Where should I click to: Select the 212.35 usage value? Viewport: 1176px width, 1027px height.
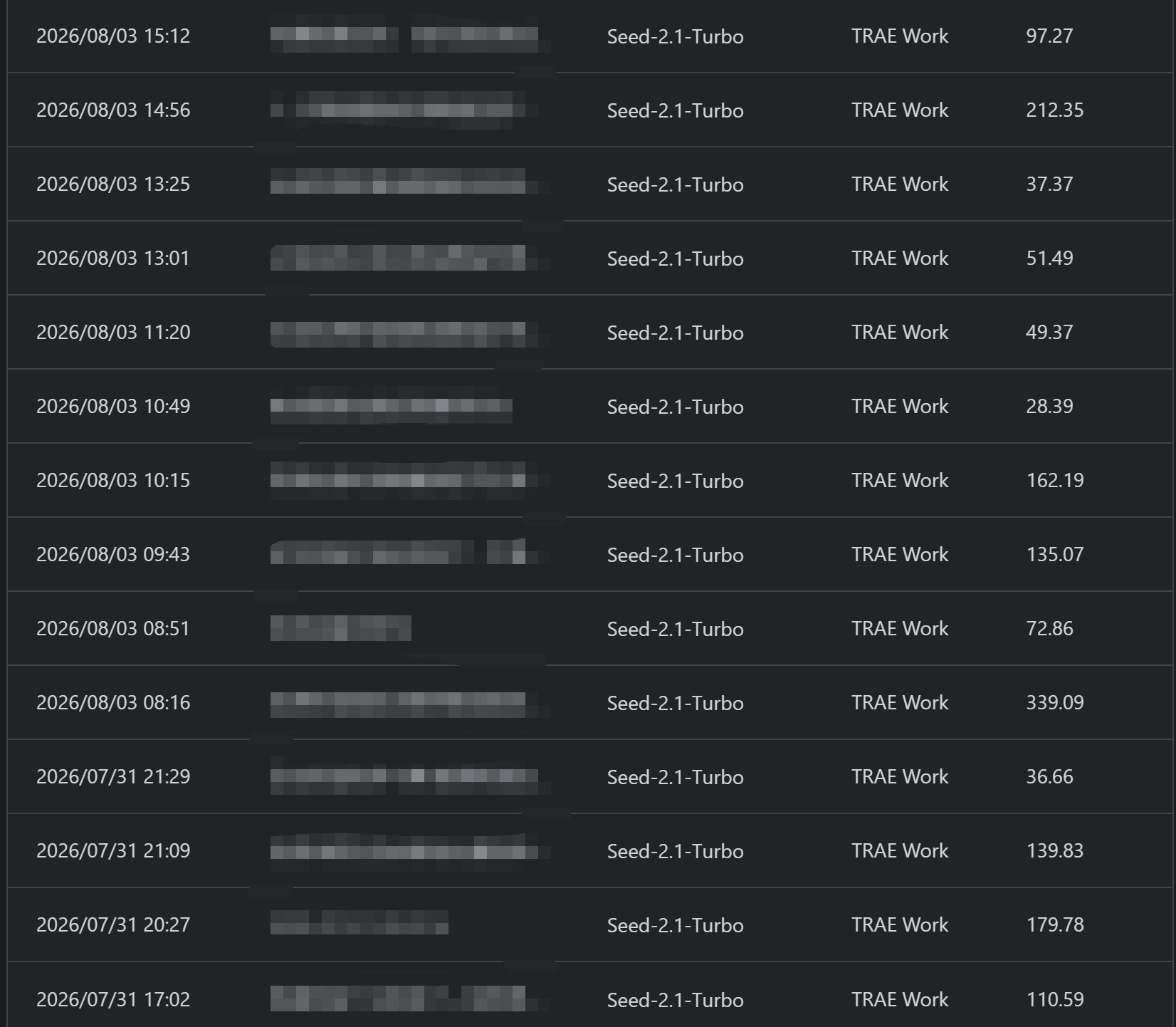point(1055,110)
